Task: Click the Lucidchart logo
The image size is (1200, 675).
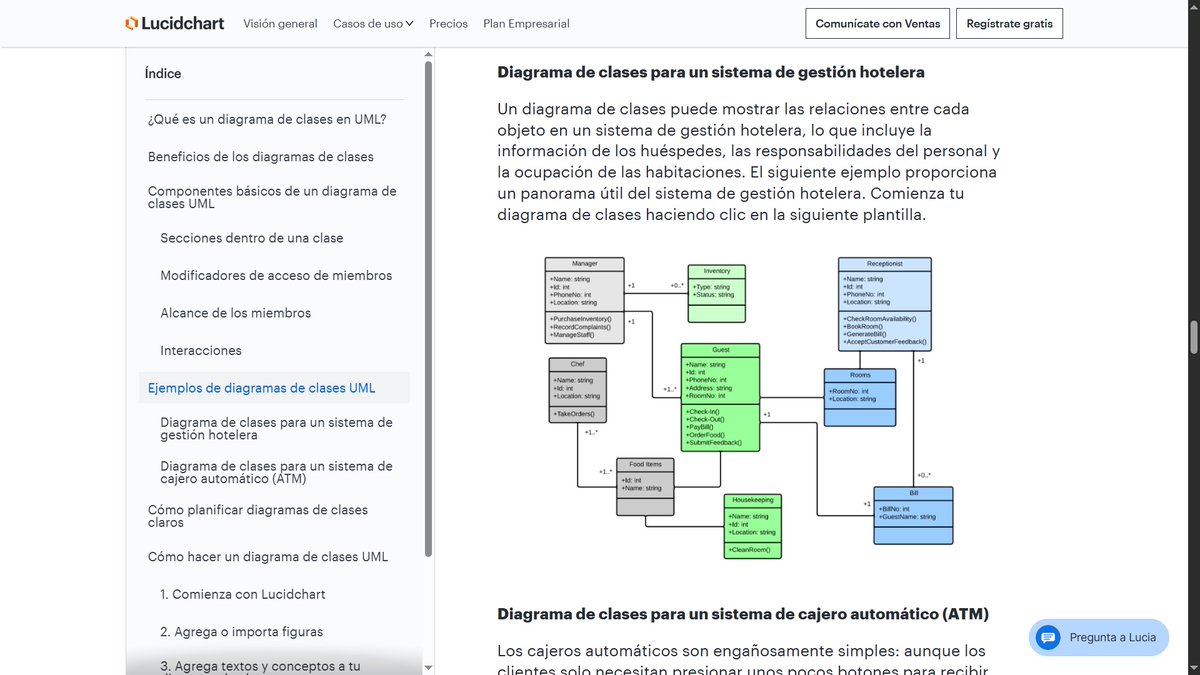Action: (x=175, y=23)
